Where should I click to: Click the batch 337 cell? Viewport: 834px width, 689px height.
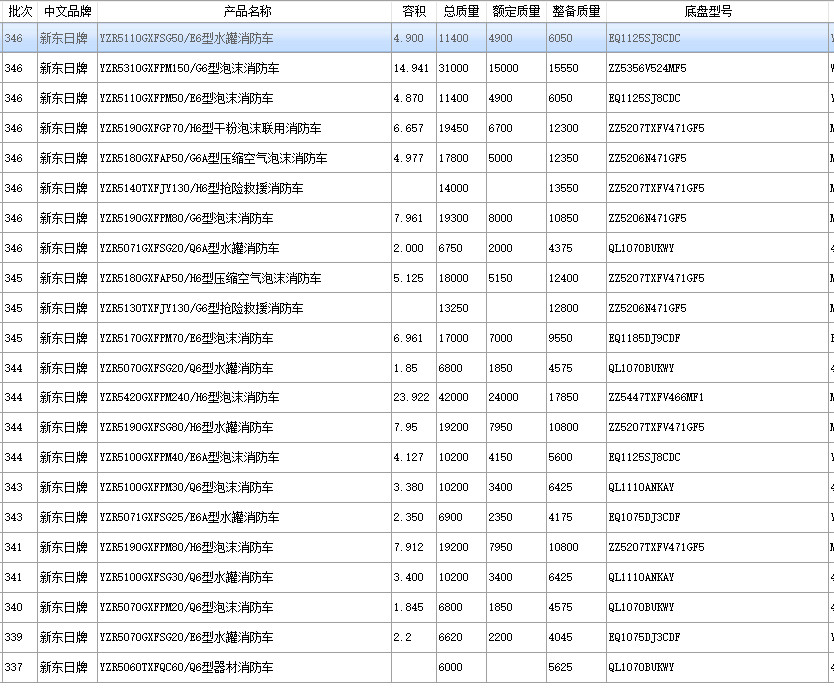point(14,667)
